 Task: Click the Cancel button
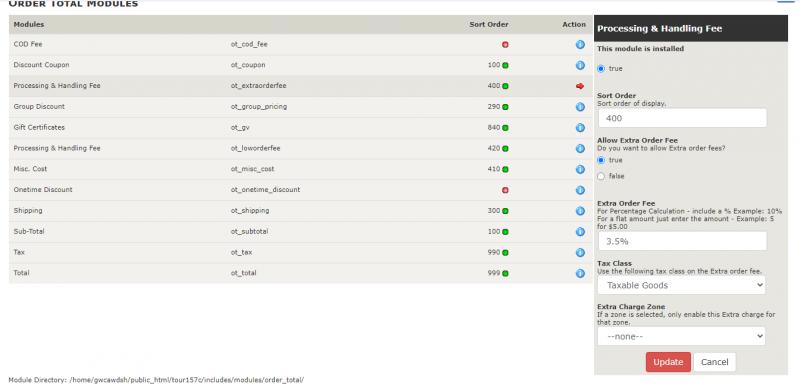click(714, 362)
